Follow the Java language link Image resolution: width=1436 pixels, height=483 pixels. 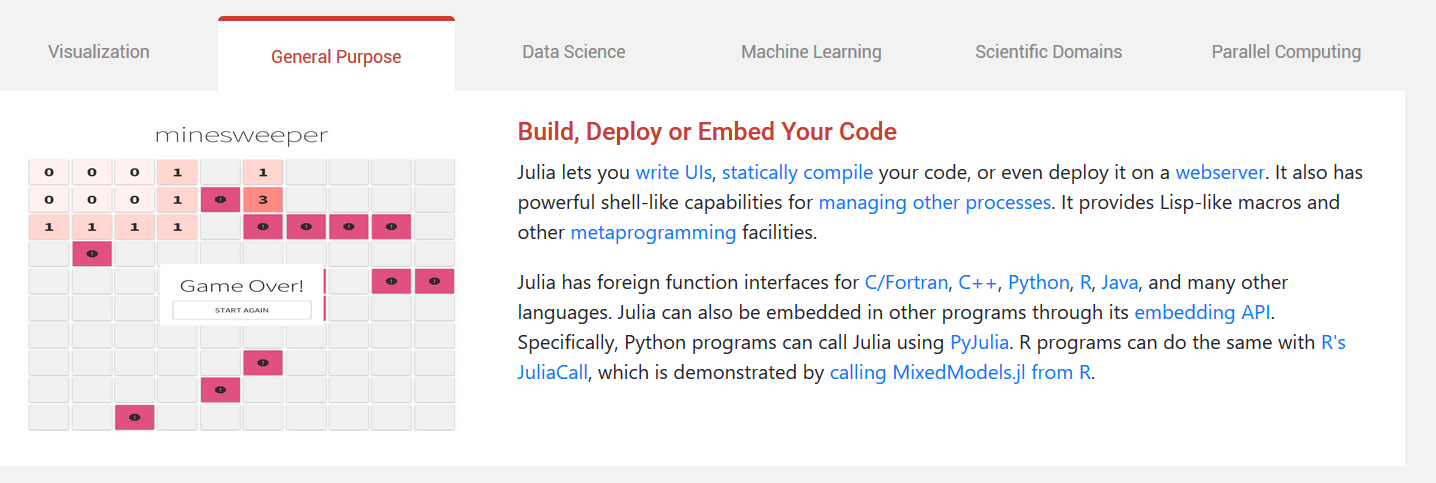coord(1120,282)
